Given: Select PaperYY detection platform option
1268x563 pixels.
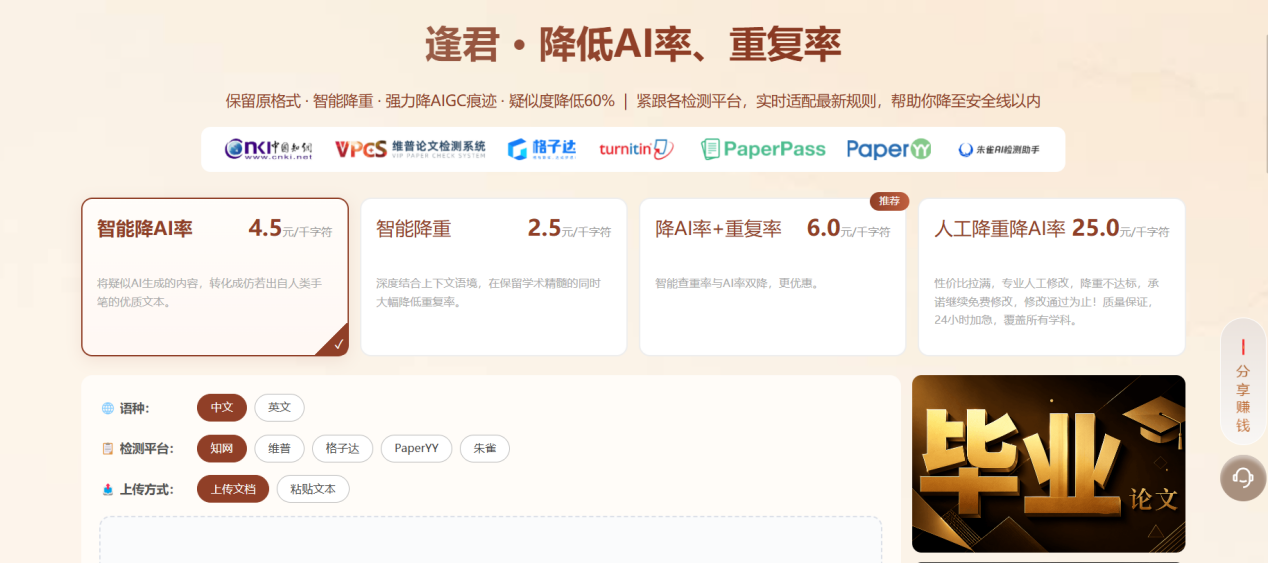Looking at the screenshot, I should pos(417,448).
